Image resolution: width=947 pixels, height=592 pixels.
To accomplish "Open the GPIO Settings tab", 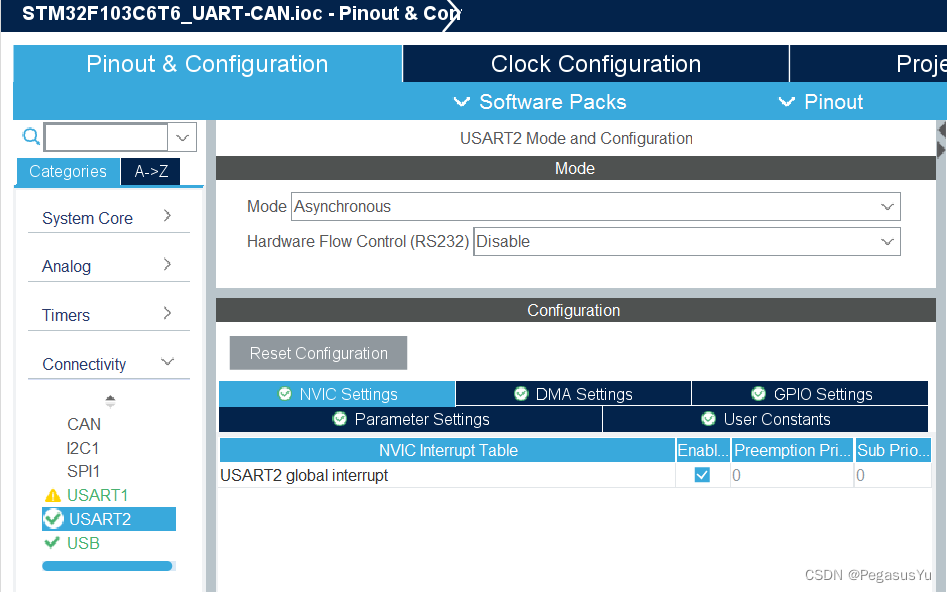I will (x=810, y=394).
